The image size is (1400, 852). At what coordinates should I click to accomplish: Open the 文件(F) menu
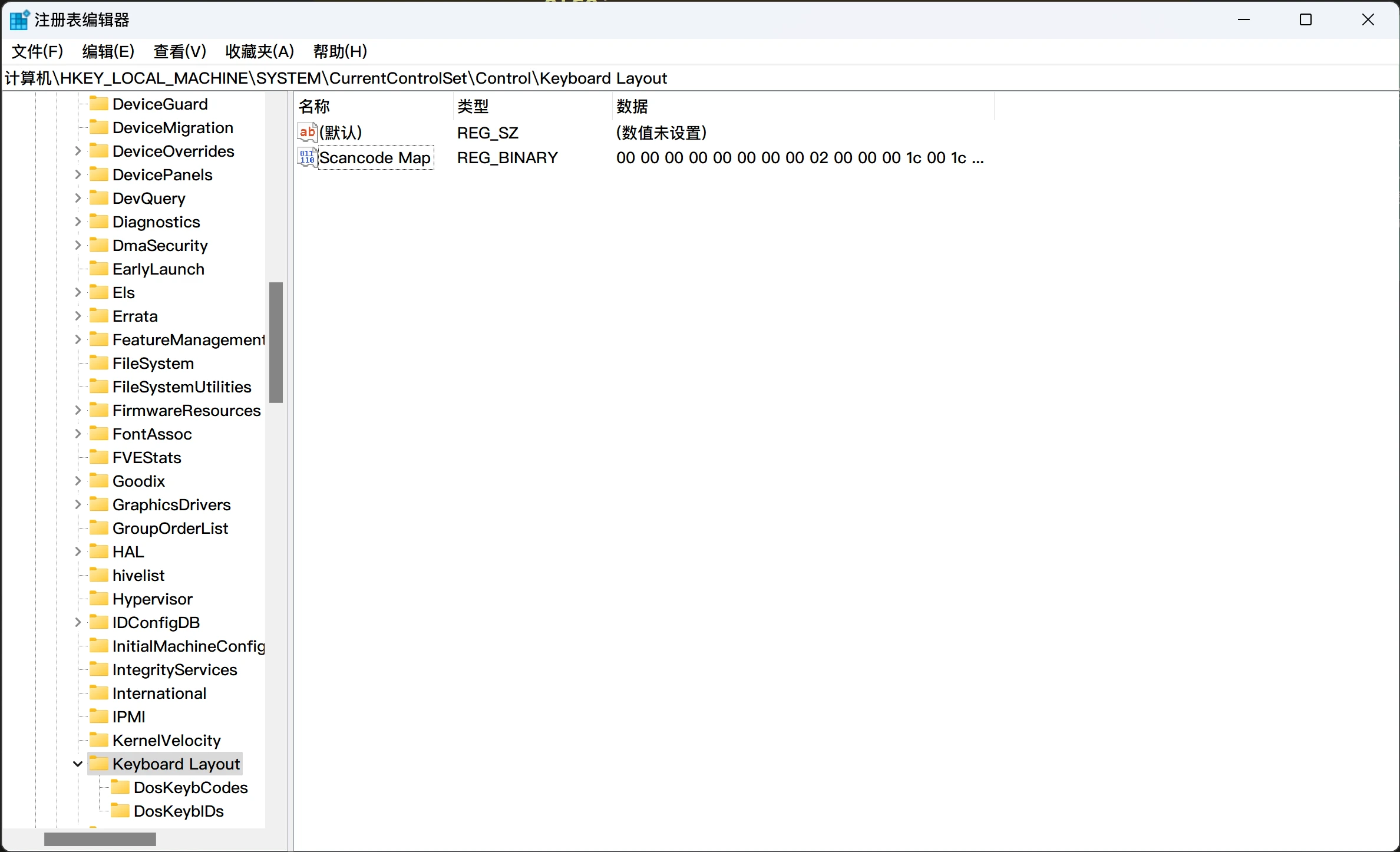[37, 51]
